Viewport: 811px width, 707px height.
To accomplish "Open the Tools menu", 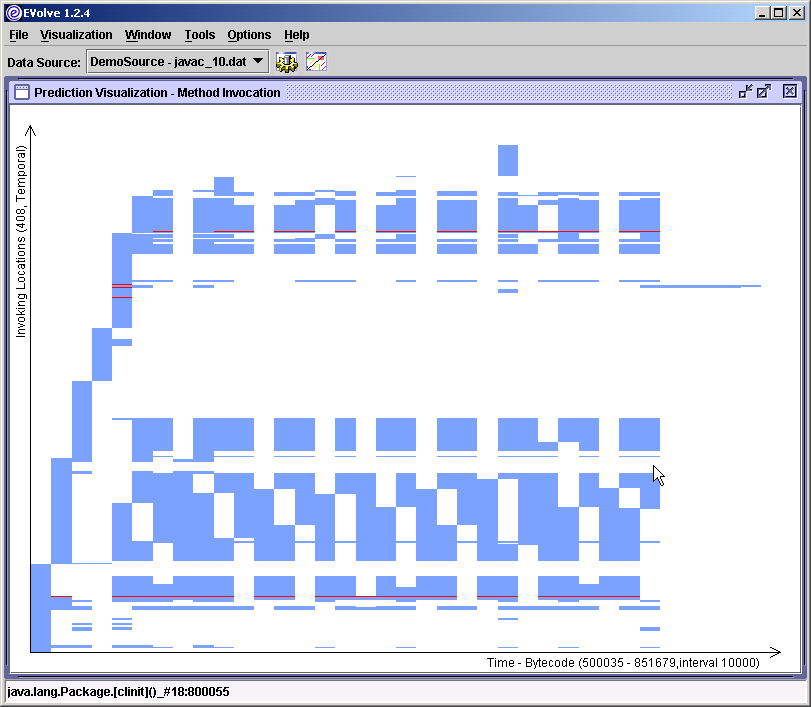I will (x=200, y=35).
